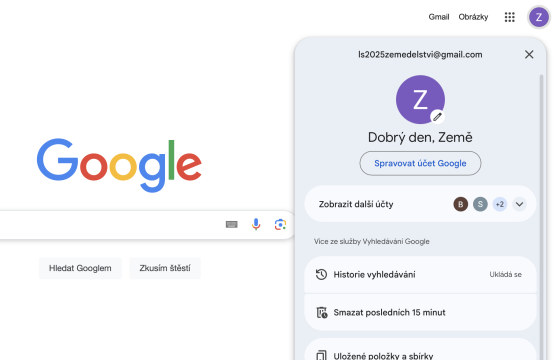Click the voice search microphone icon
Viewport: 558px width, 360px height.
click(256, 224)
